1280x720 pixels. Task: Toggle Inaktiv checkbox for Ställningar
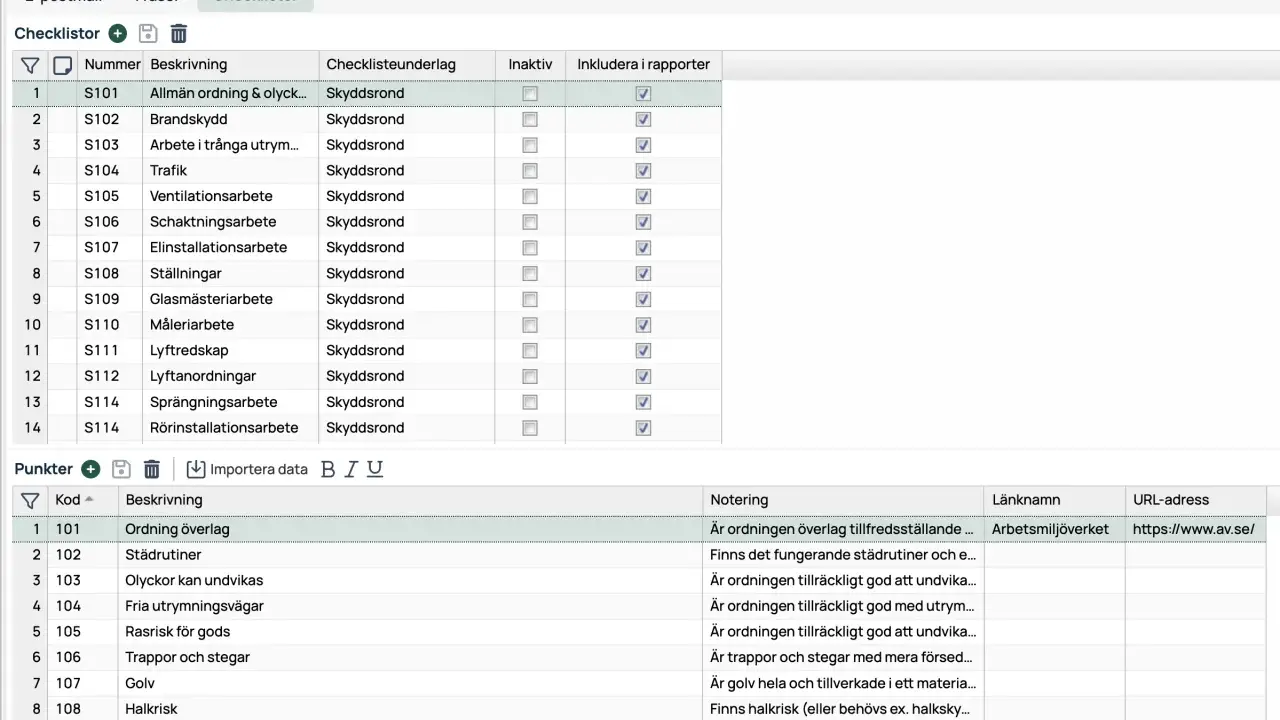coord(530,273)
